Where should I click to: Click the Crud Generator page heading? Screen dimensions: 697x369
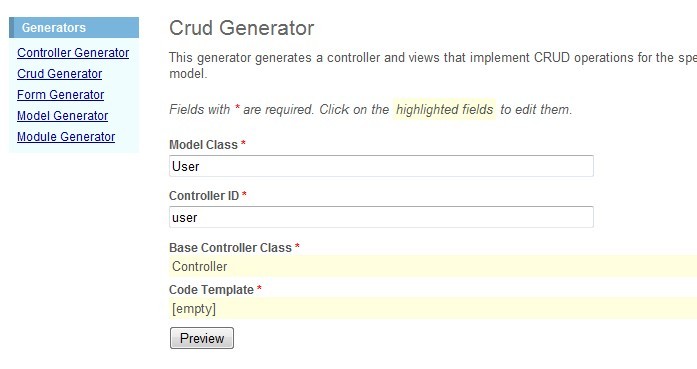[x=241, y=28]
